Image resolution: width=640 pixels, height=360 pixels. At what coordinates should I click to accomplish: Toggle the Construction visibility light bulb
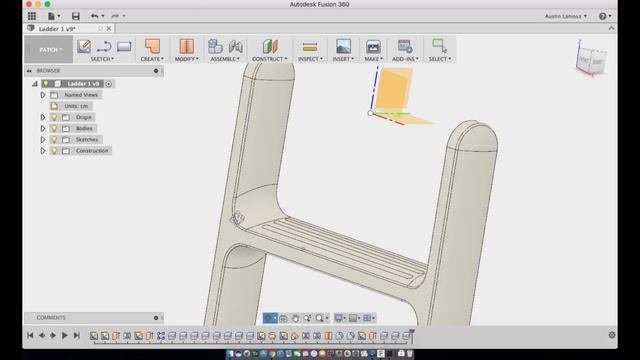[x=54, y=151]
